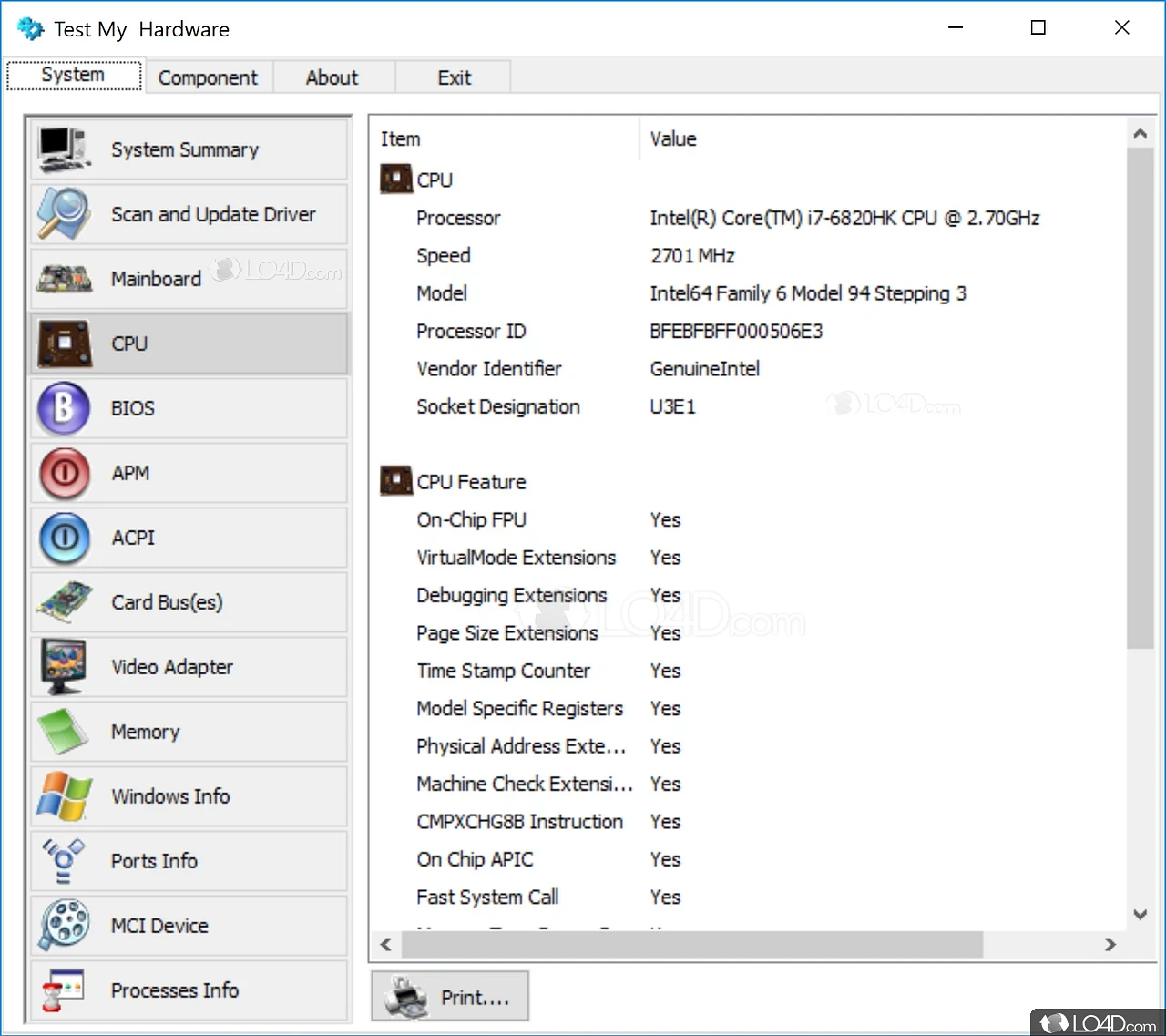Sort by the Value column header

883,138
